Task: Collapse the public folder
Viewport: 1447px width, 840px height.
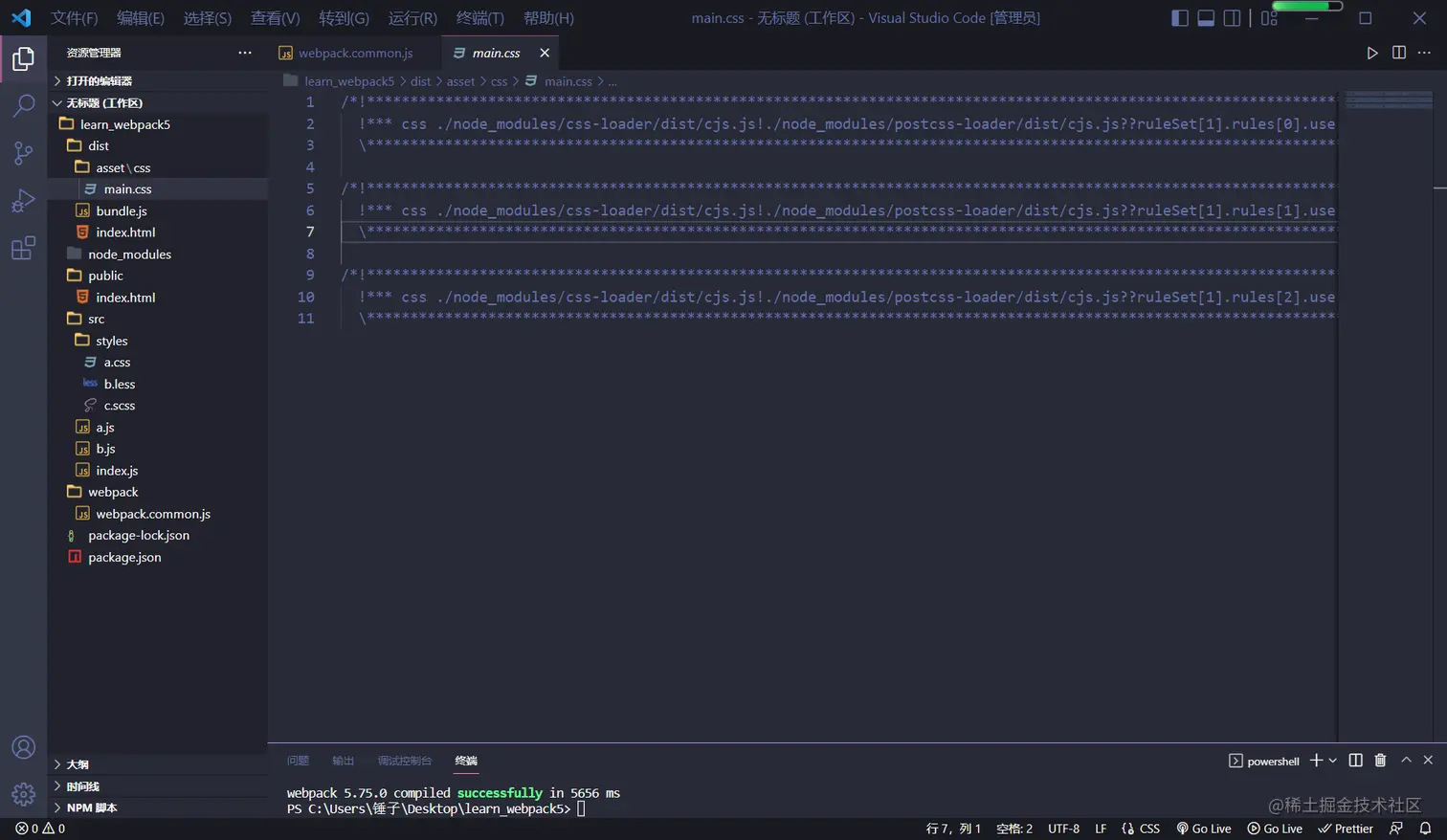Action: coord(158,276)
